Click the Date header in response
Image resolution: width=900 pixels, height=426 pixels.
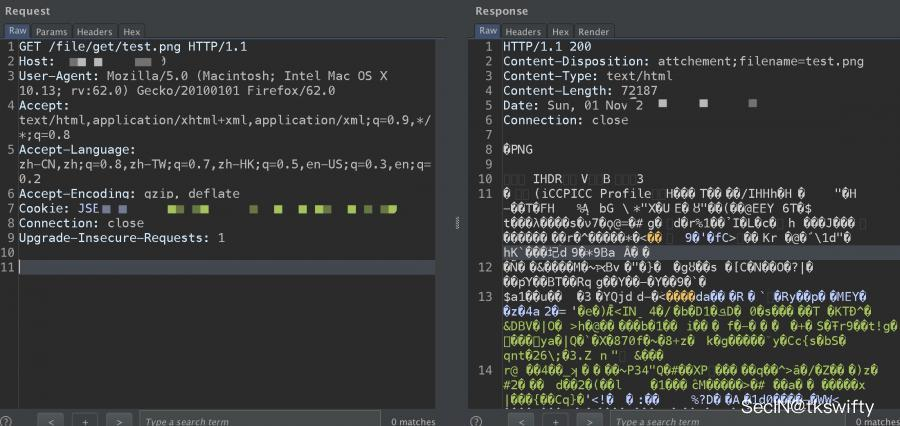pos(630,106)
